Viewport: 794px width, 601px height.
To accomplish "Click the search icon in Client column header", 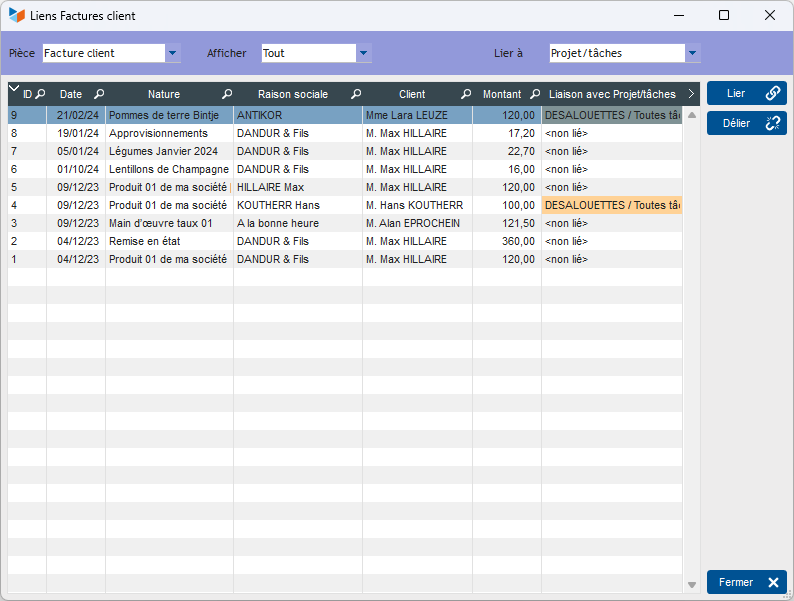I will tap(466, 94).
